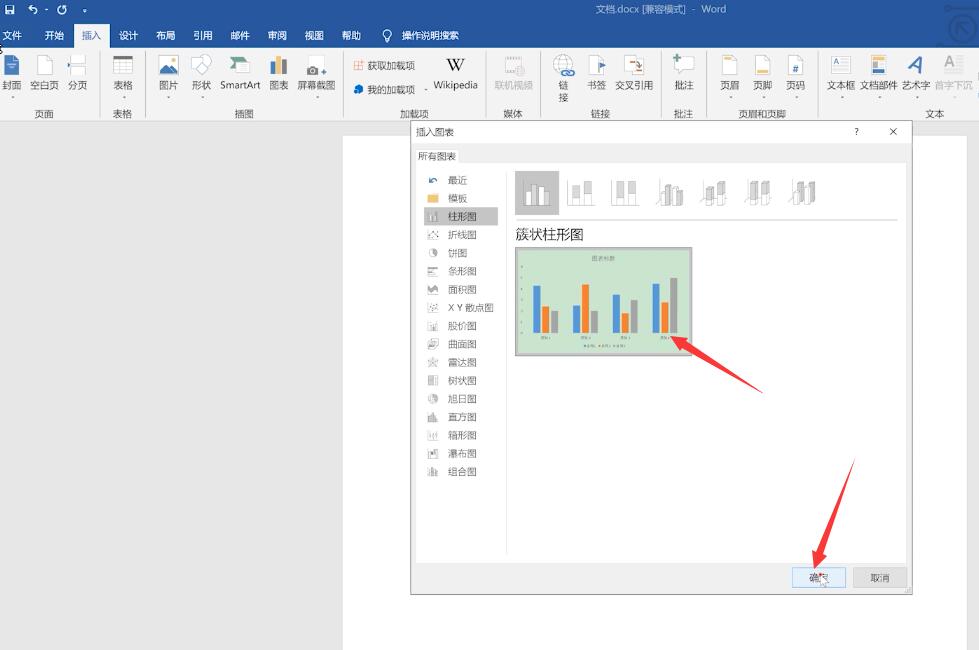The image size is (979, 650).
Task: Select 最近 in chart type list
Action: click(x=461, y=180)
